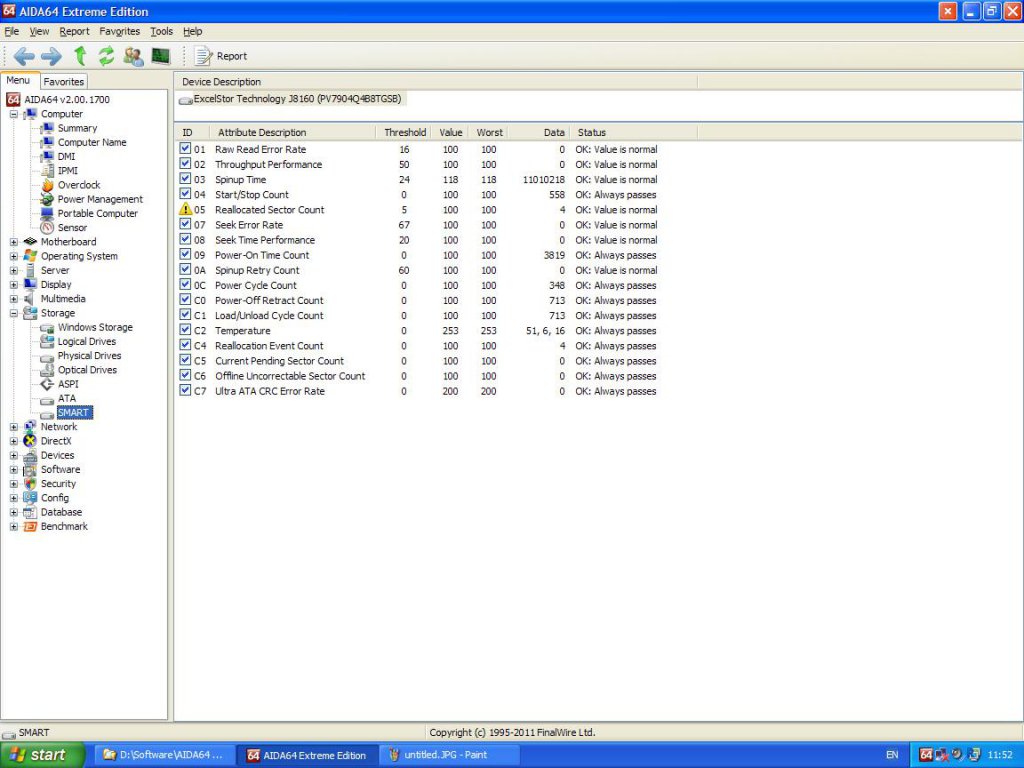The width and height of the screenshot is (1024, 768).
Task: Expand the Motherboard tree node
Action: click(14, 242)
